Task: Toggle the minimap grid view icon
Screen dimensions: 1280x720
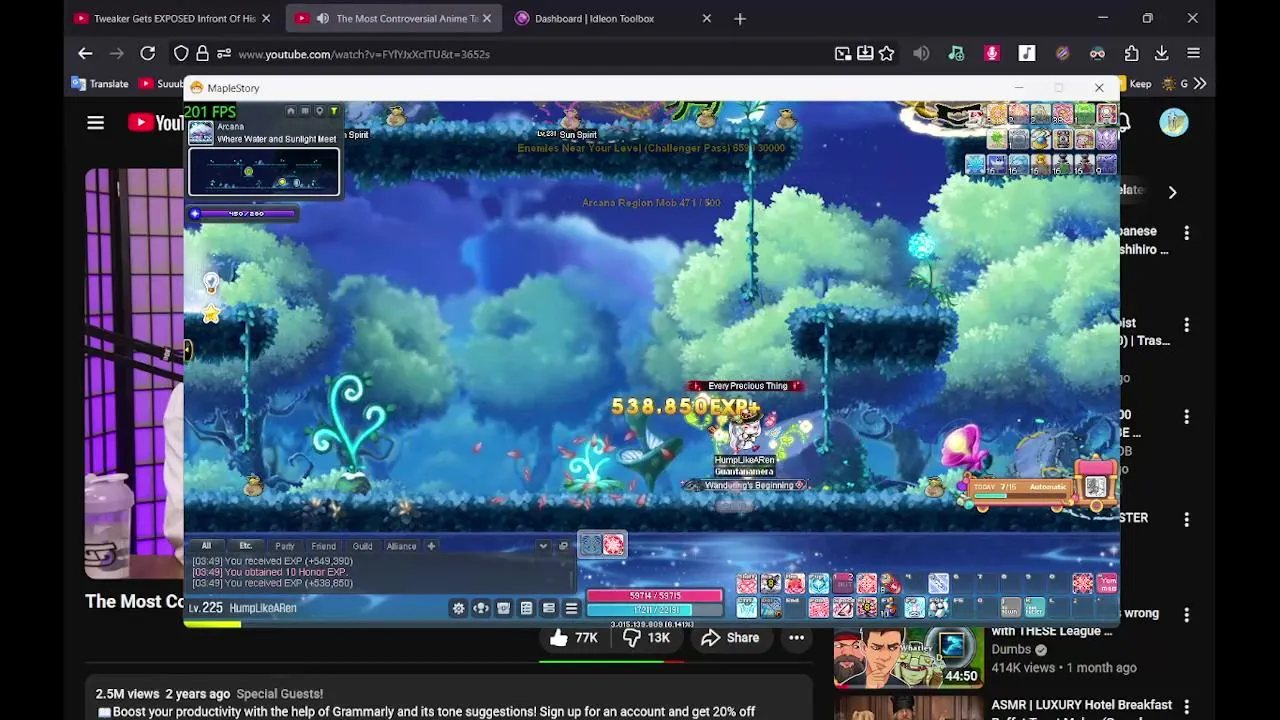Action: [x=305, y=111]
